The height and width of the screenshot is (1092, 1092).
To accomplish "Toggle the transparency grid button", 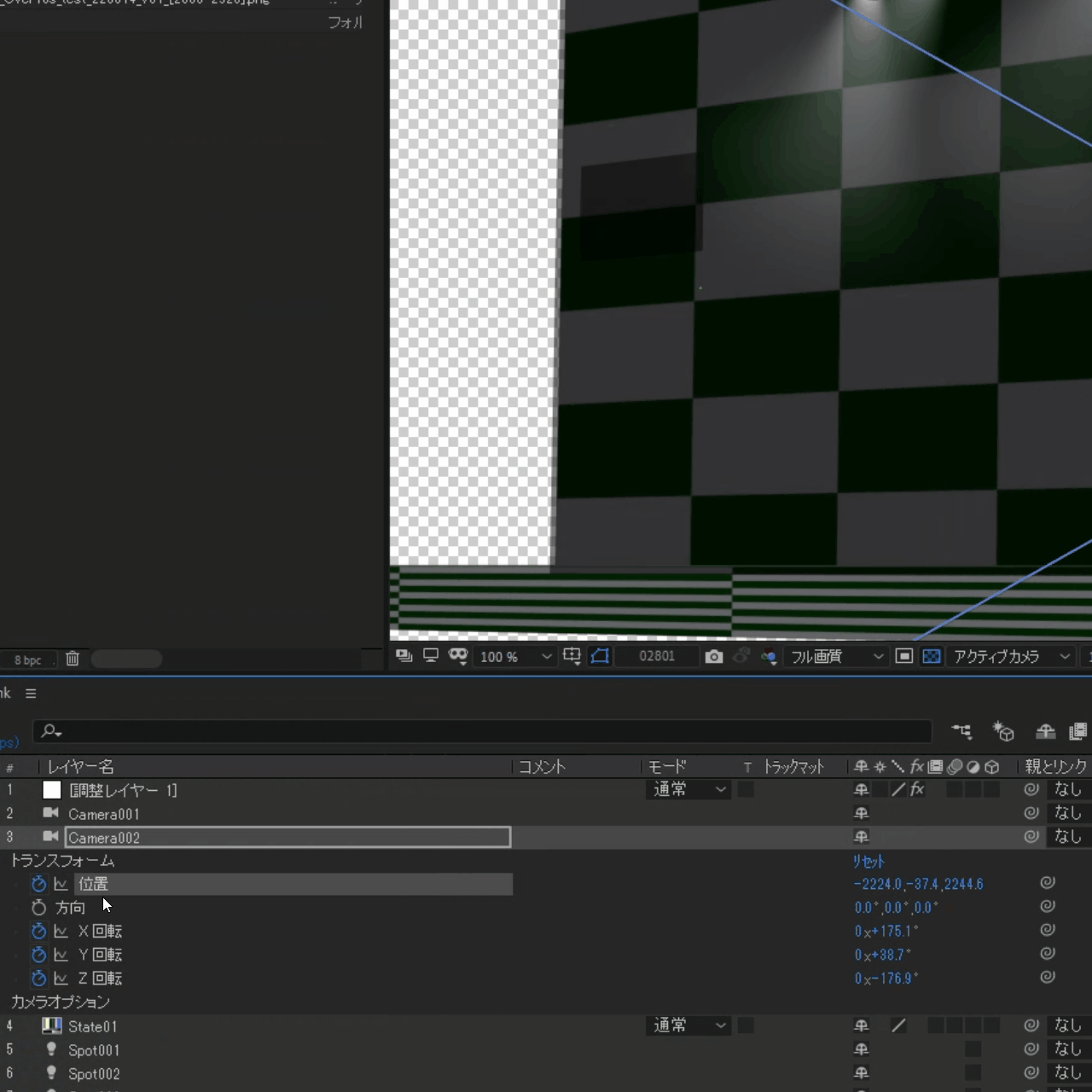I will (932, 656).
